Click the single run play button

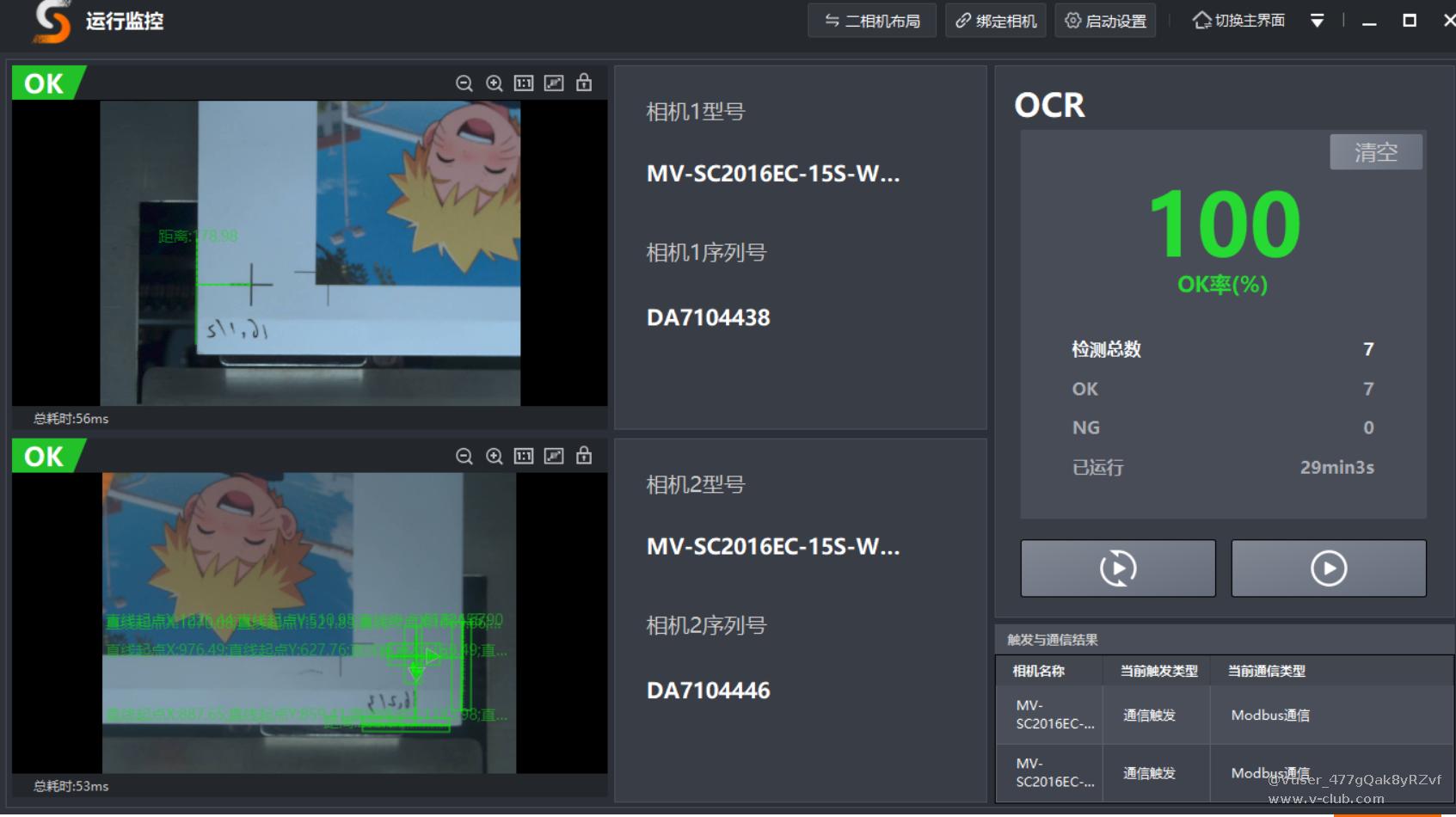click(1328, 568)
